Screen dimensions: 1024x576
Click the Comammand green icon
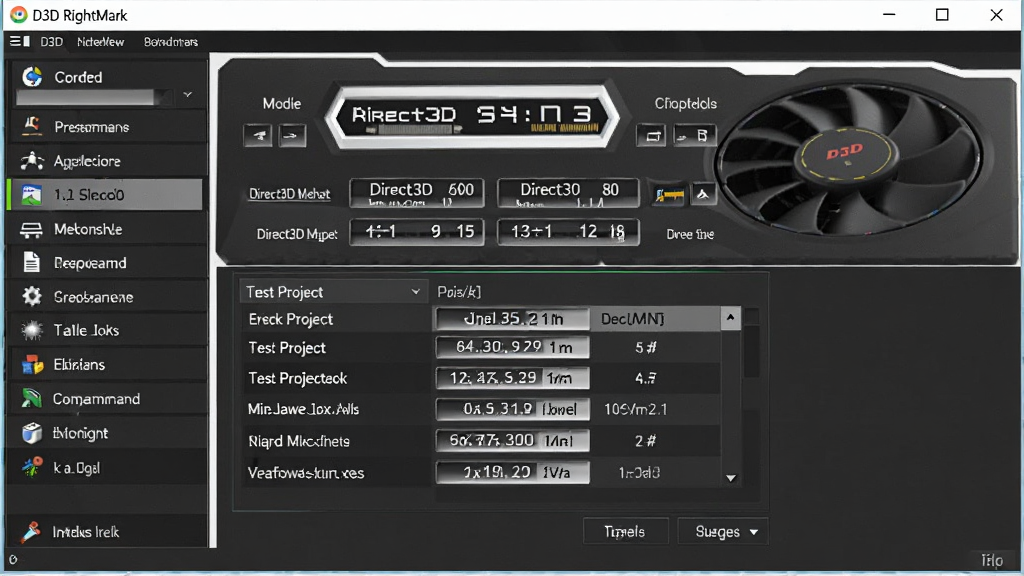[31, 398]
